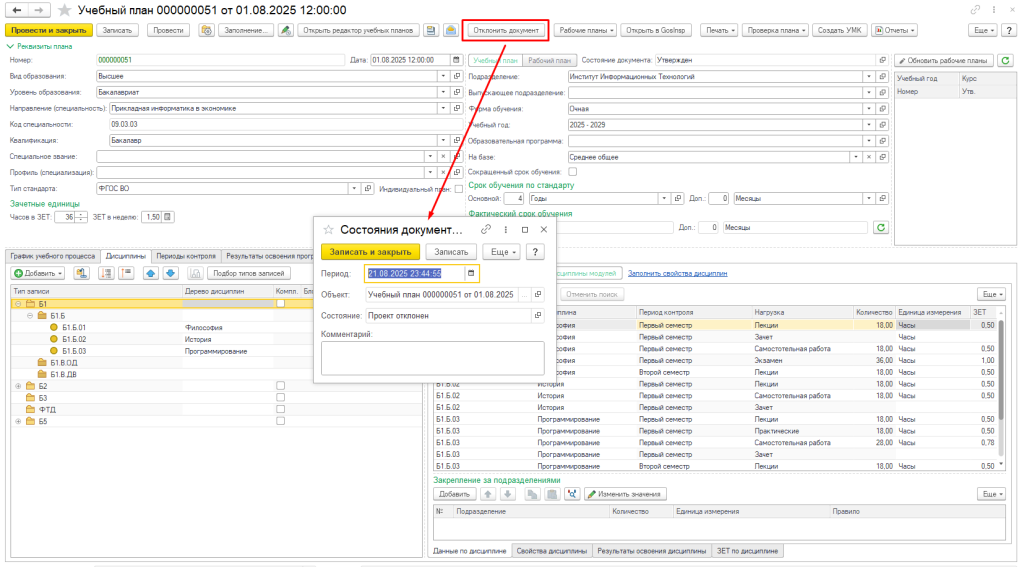Click the blue move-down arrow in Дисциплины toolbar
This screenshot has height=567, width=1024.
pos(169,273)
